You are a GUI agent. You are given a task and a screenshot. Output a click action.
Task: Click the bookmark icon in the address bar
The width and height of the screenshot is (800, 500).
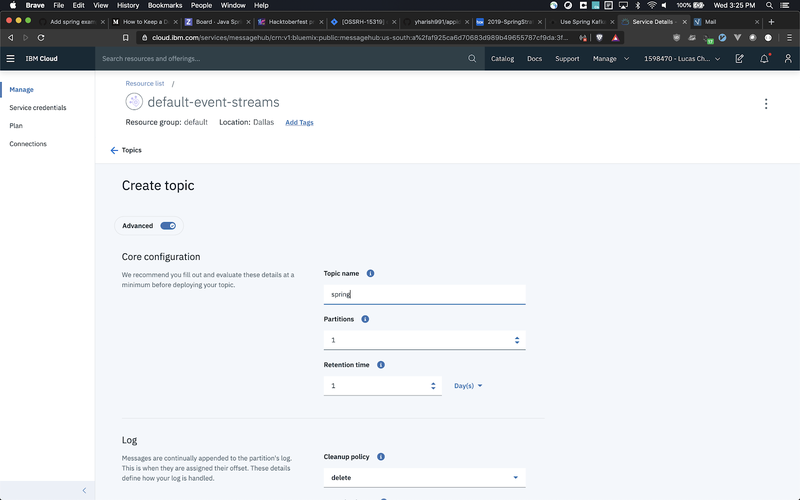126,38
